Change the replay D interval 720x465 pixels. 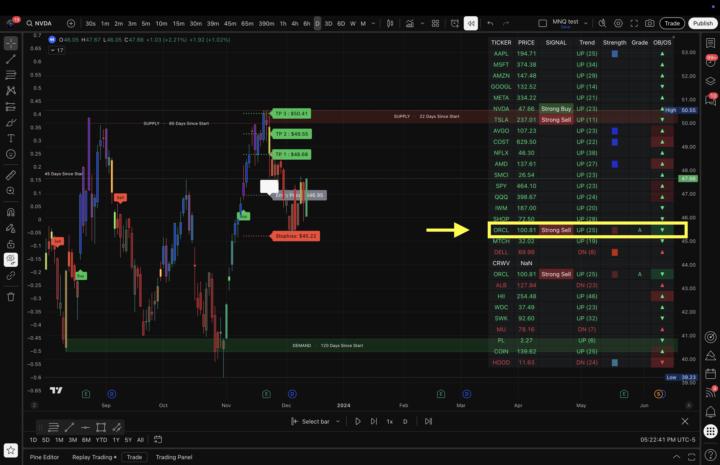tap(405, 421)
